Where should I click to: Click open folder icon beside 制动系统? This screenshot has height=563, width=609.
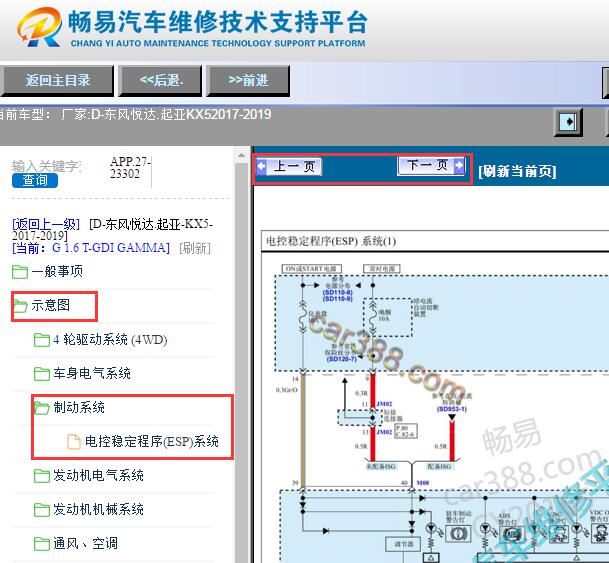[x=42, y=408]
